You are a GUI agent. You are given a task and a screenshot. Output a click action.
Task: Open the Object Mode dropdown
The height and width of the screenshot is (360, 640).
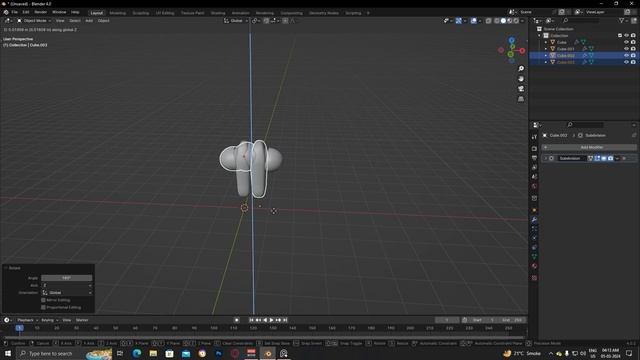34,20
